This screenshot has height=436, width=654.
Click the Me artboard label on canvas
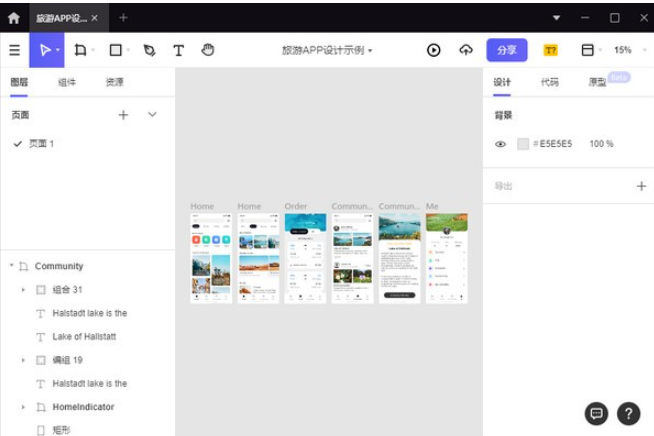[x=432, y=206]
